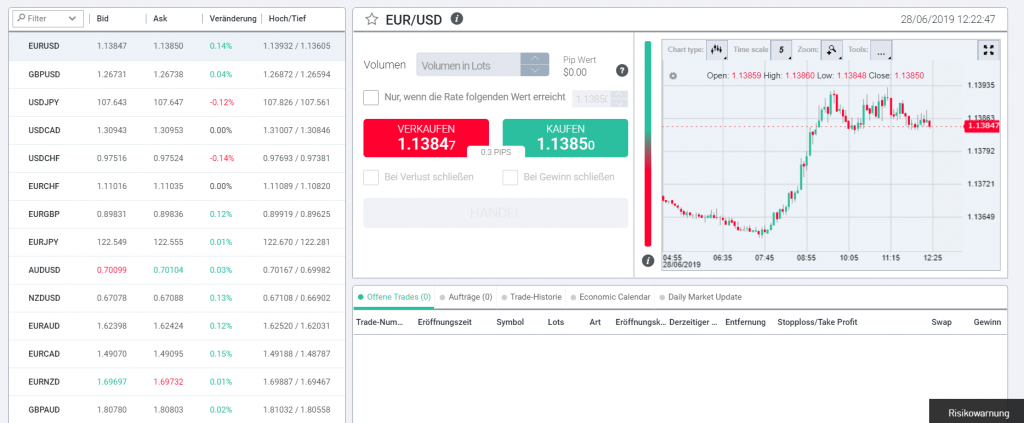Screen dimensions: 1024x423
Task: Open the Daily Market Update tab
Action: [x=699, y=297]
